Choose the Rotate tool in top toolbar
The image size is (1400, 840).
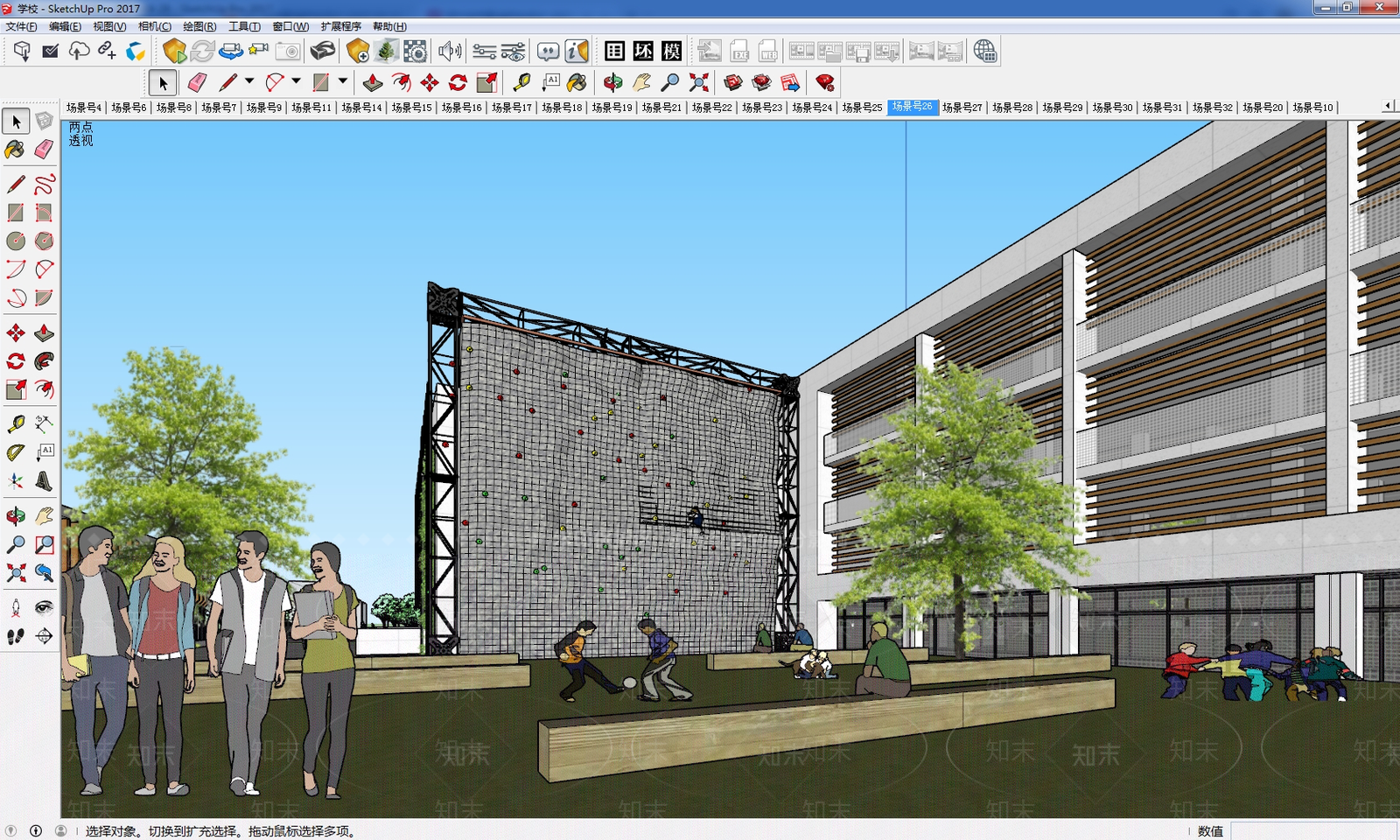(x=458, y=82)
